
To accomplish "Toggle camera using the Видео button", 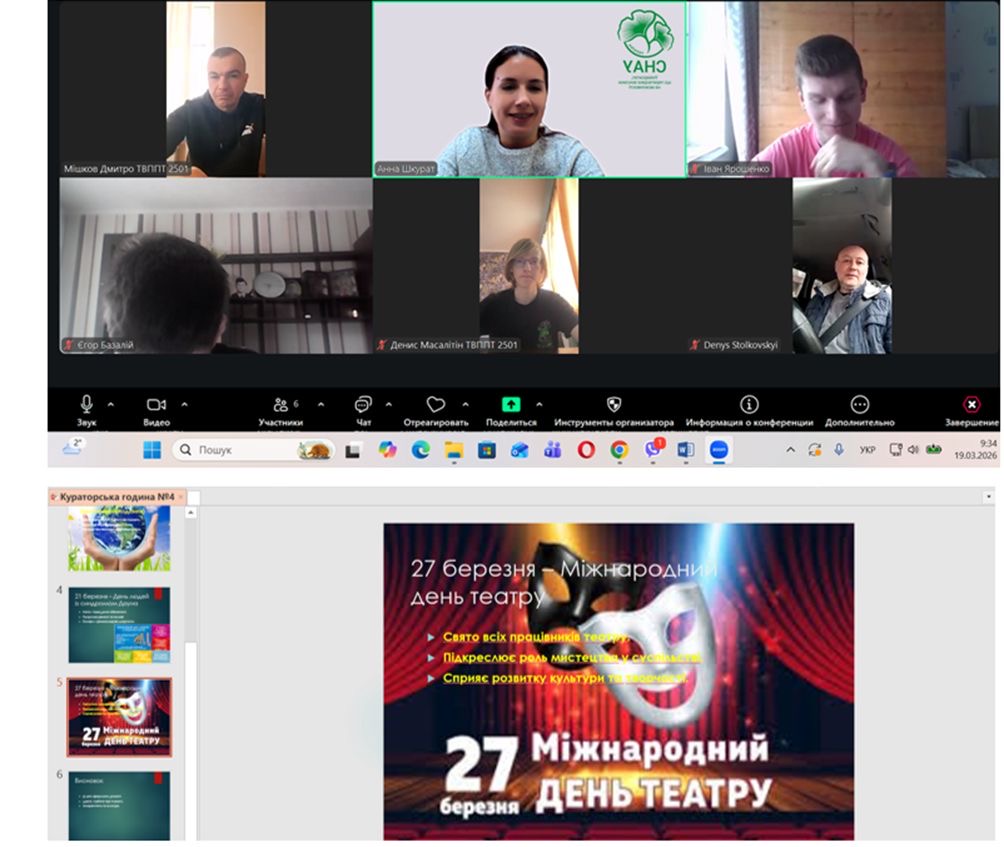I will [156, 404].
